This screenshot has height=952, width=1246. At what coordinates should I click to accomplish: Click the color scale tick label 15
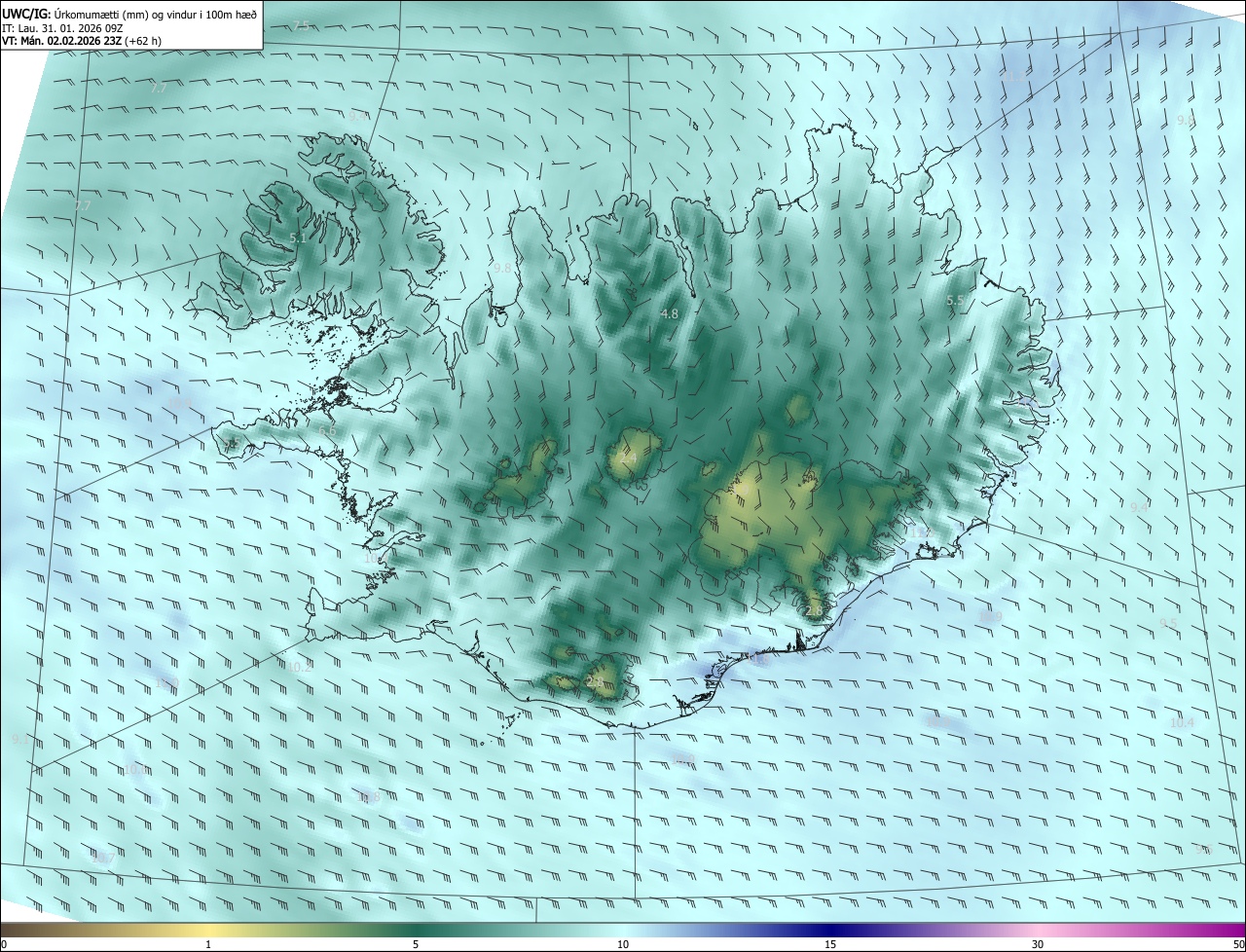[x=830, y=944]
